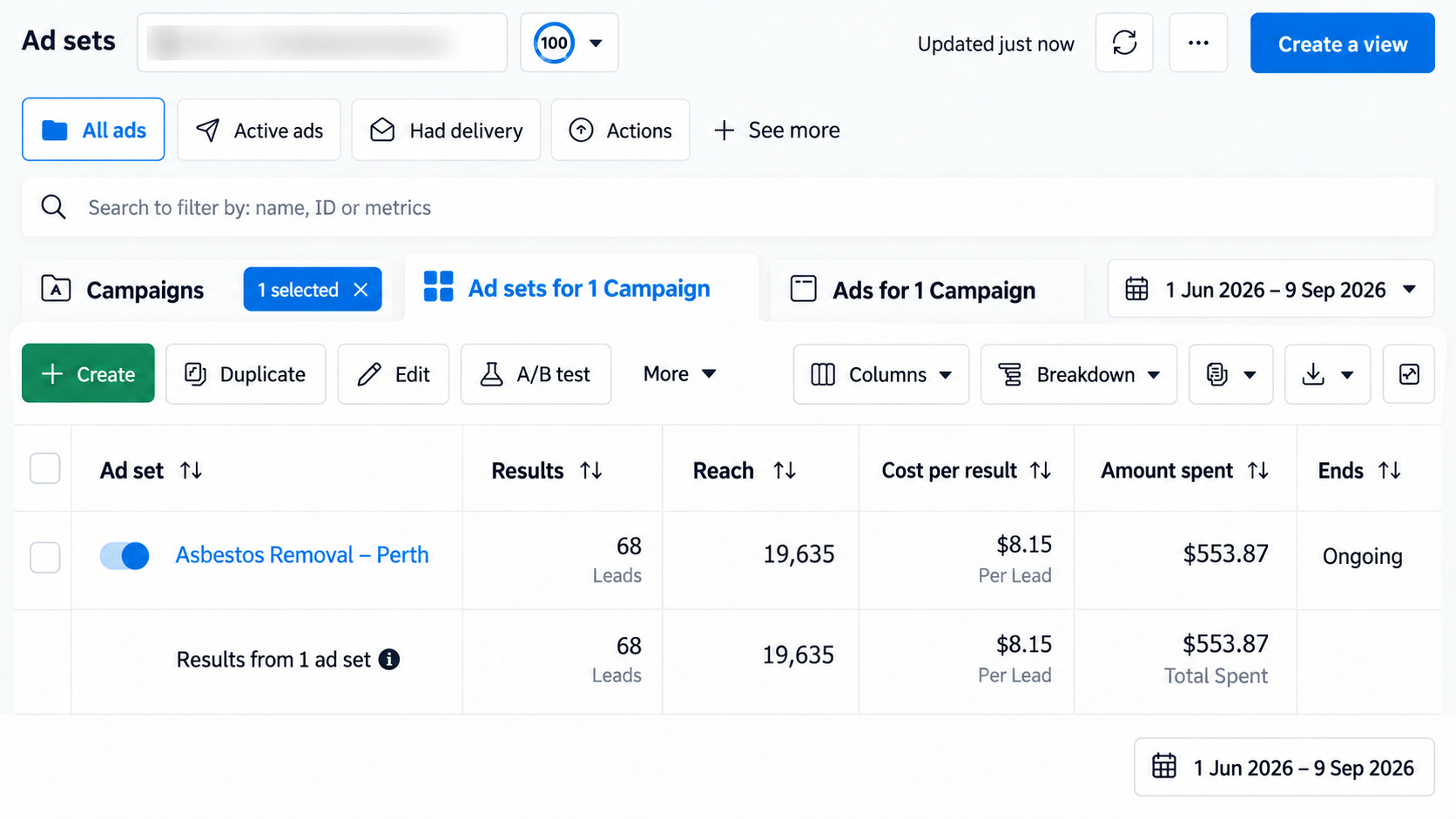Sort by Ad set column arrows
Image resolution: width=1456 pixels, height=819 pixels.
[192, 471]
